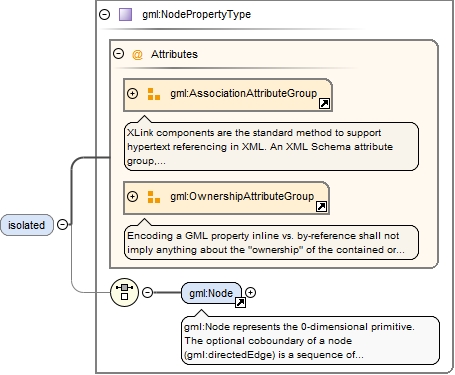
Task: Select the gml:OwnershipAttributeGroup label
Action: (x=242, y=196)
